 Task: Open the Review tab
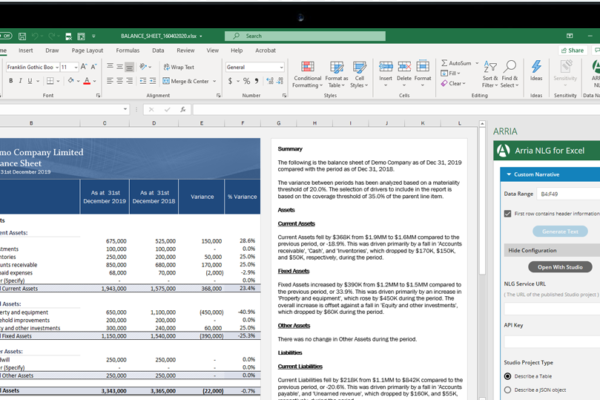(186, 51)
